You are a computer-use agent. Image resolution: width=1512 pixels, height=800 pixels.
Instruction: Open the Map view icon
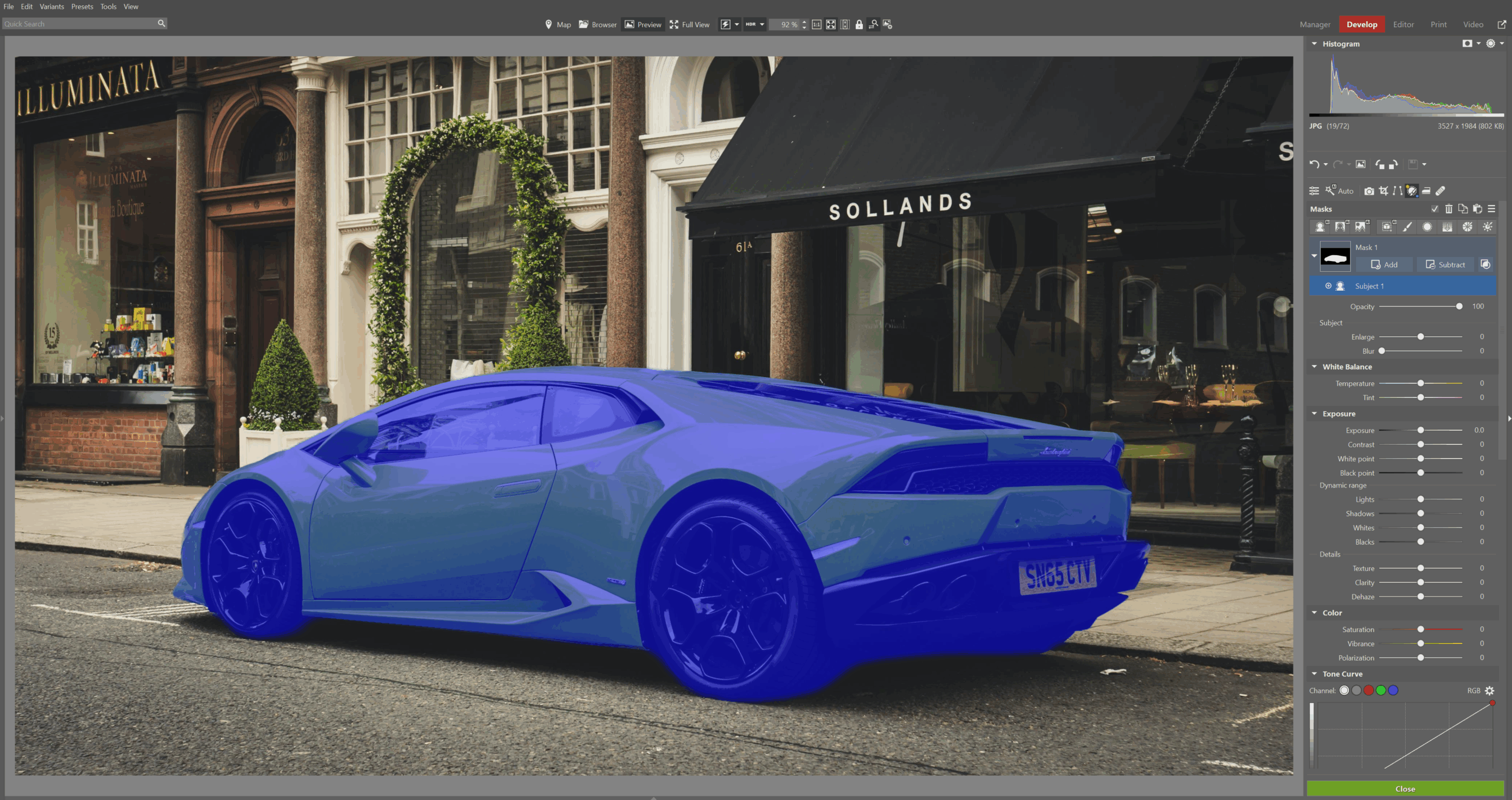click(547, 24)
